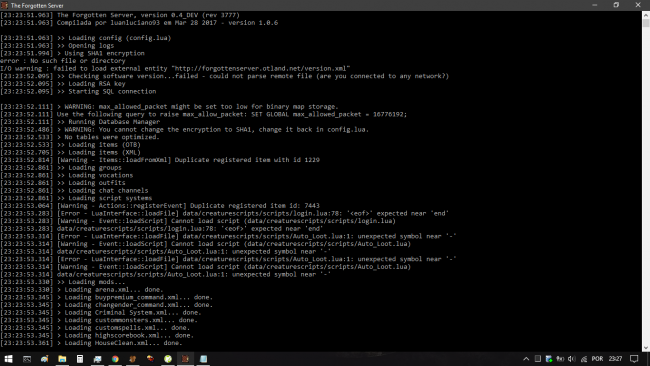The image size is (650, 366).
Task: Minimize the Forgotten Server window
Action: (595, 5)
